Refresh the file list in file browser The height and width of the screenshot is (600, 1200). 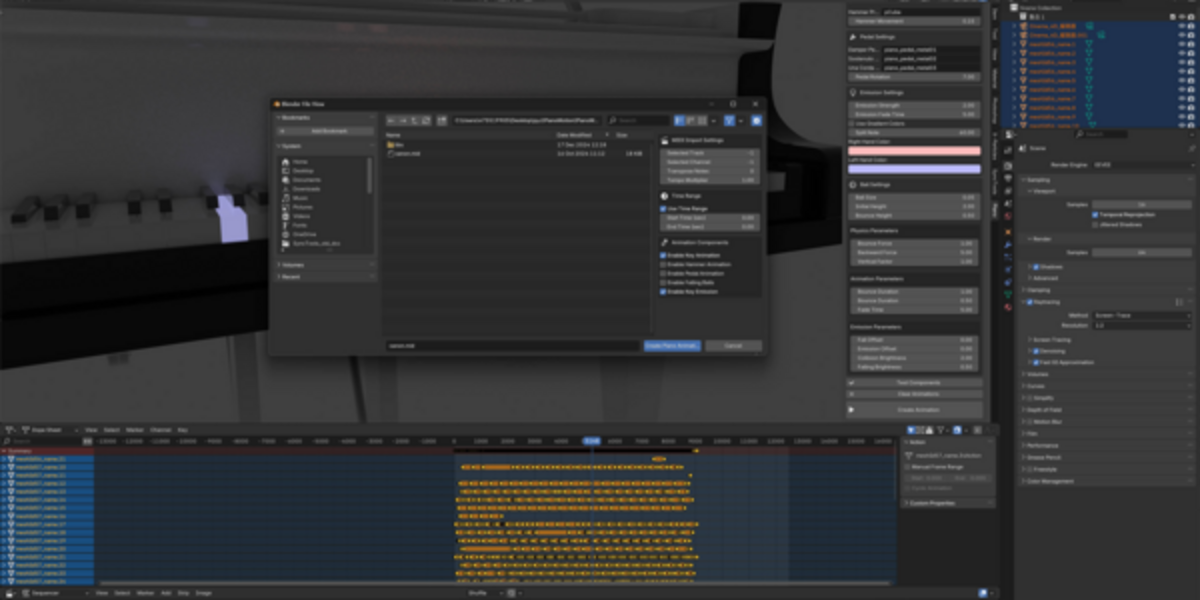(426, 120)
